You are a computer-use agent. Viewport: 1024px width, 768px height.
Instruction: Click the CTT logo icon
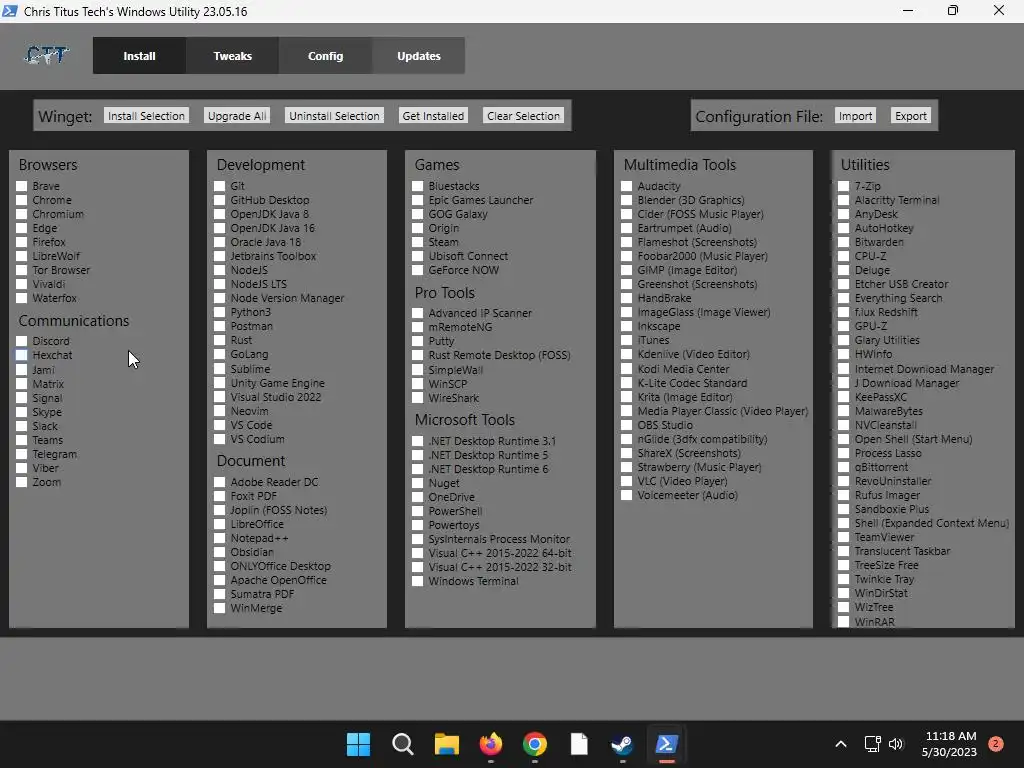point(46,56)
